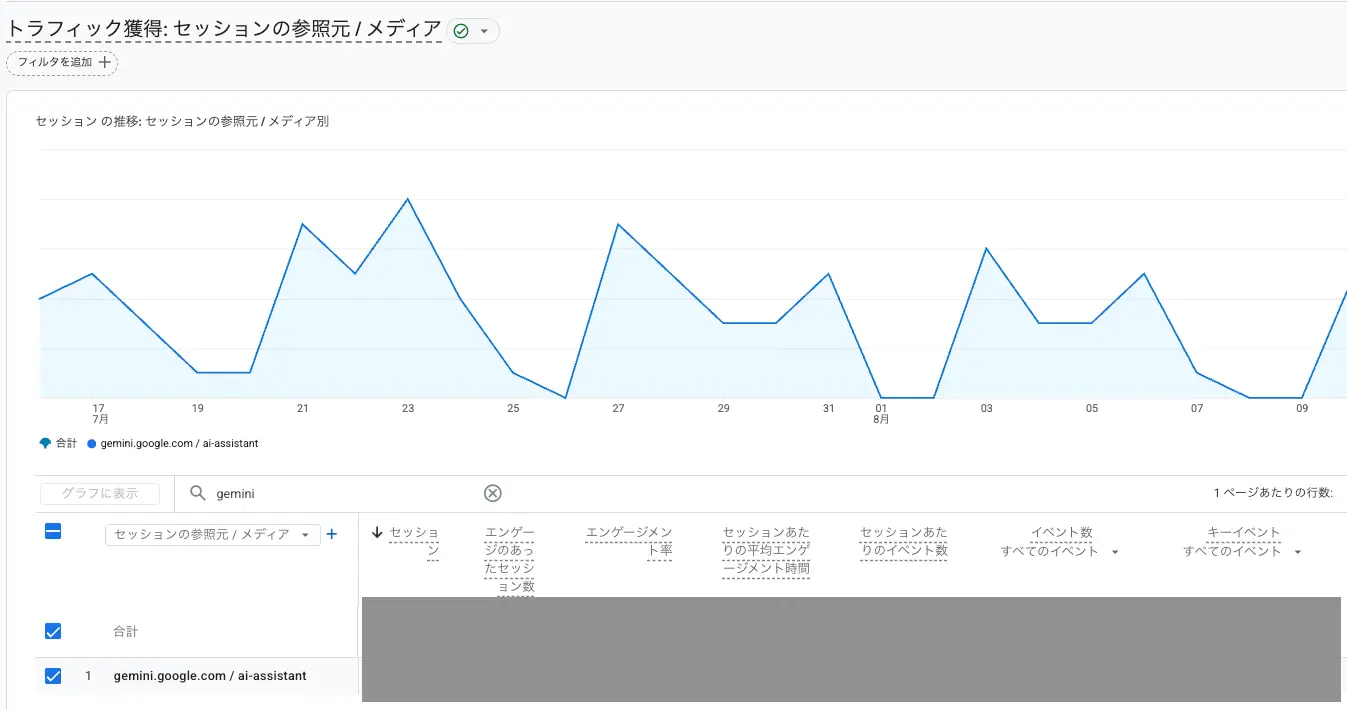The width and height of the screenshot is (1347, 710).
Task: Open the すべてのイベント dropdown under キーイベント
Action: (1243, 551)
